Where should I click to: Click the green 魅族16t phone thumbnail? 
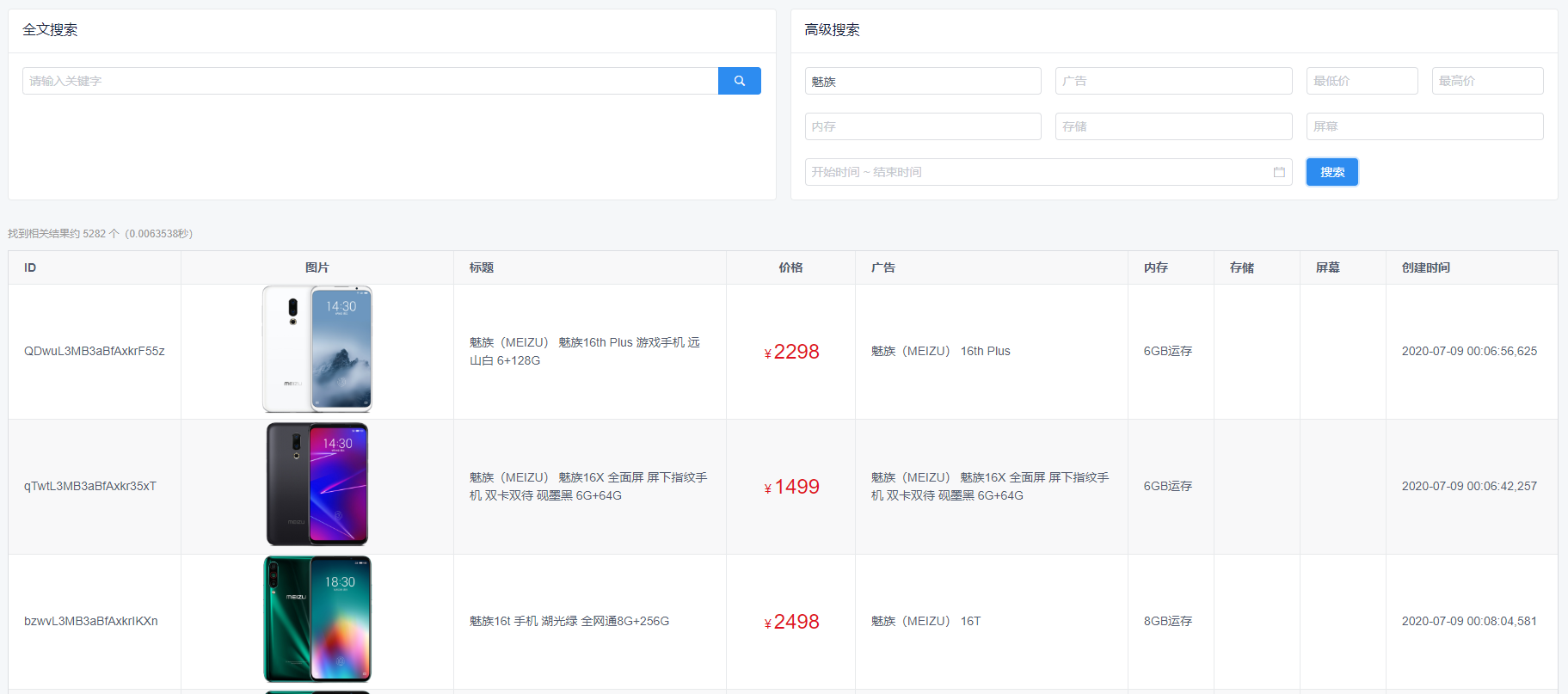tap(317, 619)
